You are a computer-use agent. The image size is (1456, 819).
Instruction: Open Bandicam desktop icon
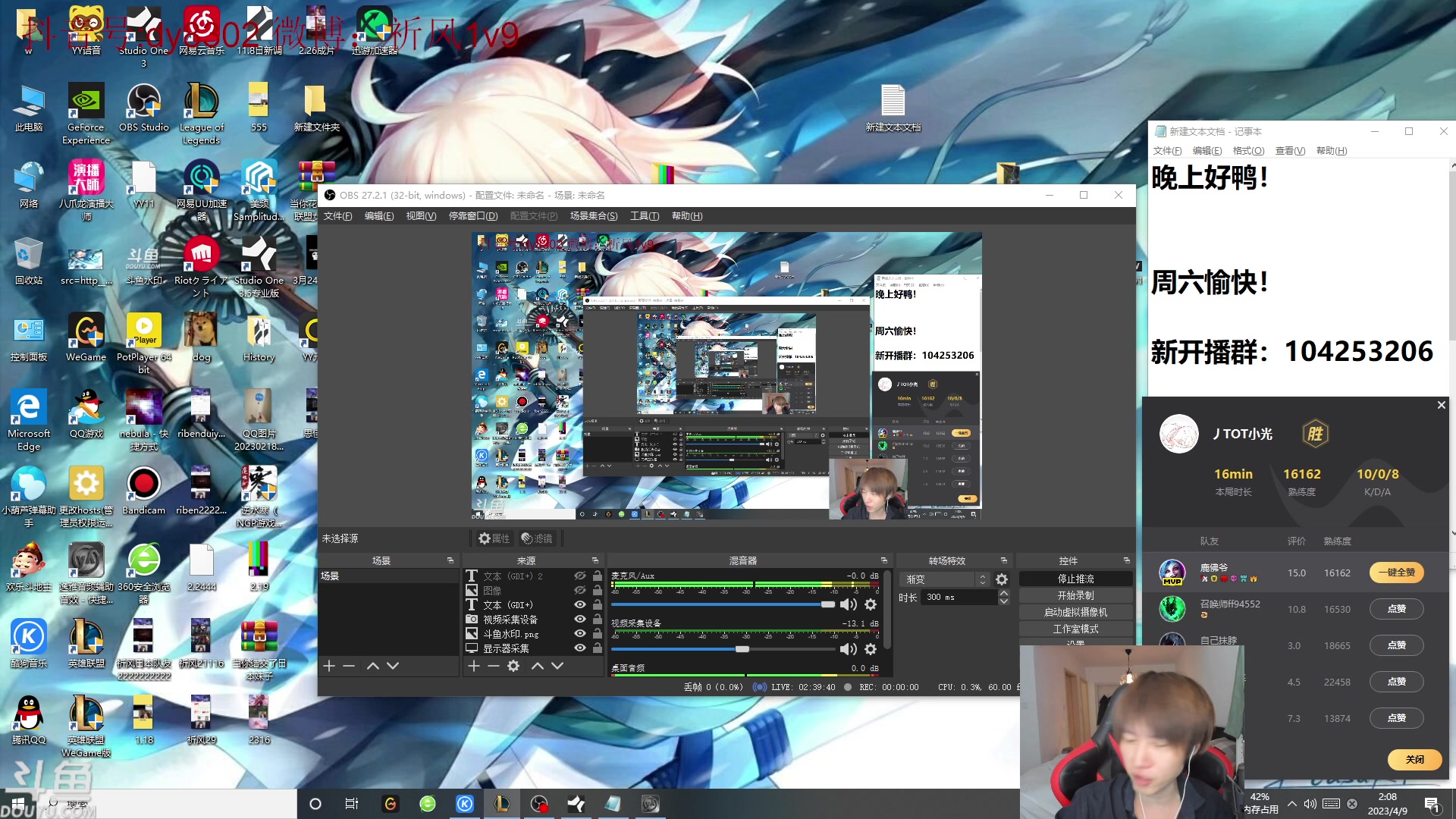tap(143, 491)
